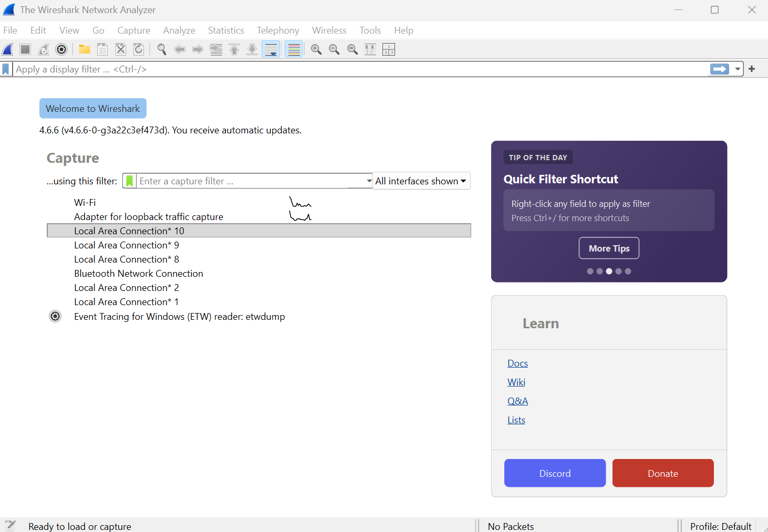Click the Welcome to Wireshark button
Screen dimensions: 768x532
[x=93, y=108]
